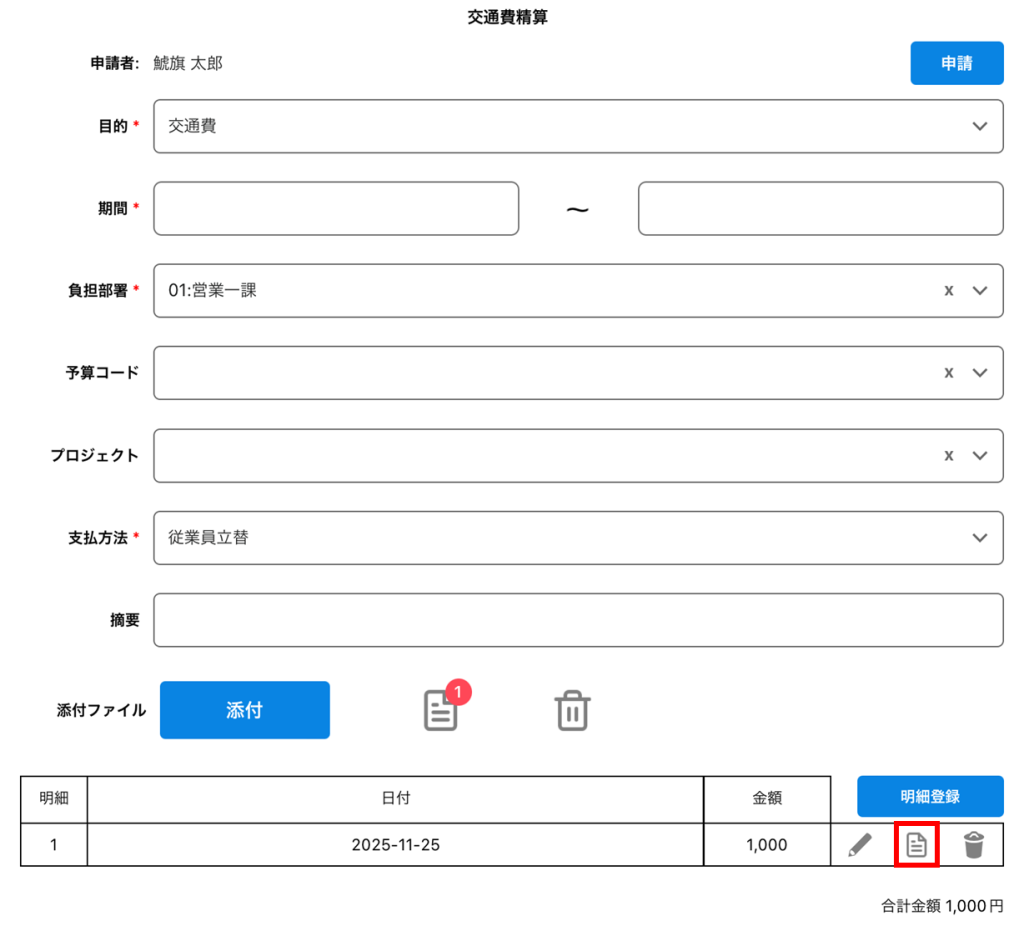
Task: Focus the 摘要 text field
Action: (578, 620)
